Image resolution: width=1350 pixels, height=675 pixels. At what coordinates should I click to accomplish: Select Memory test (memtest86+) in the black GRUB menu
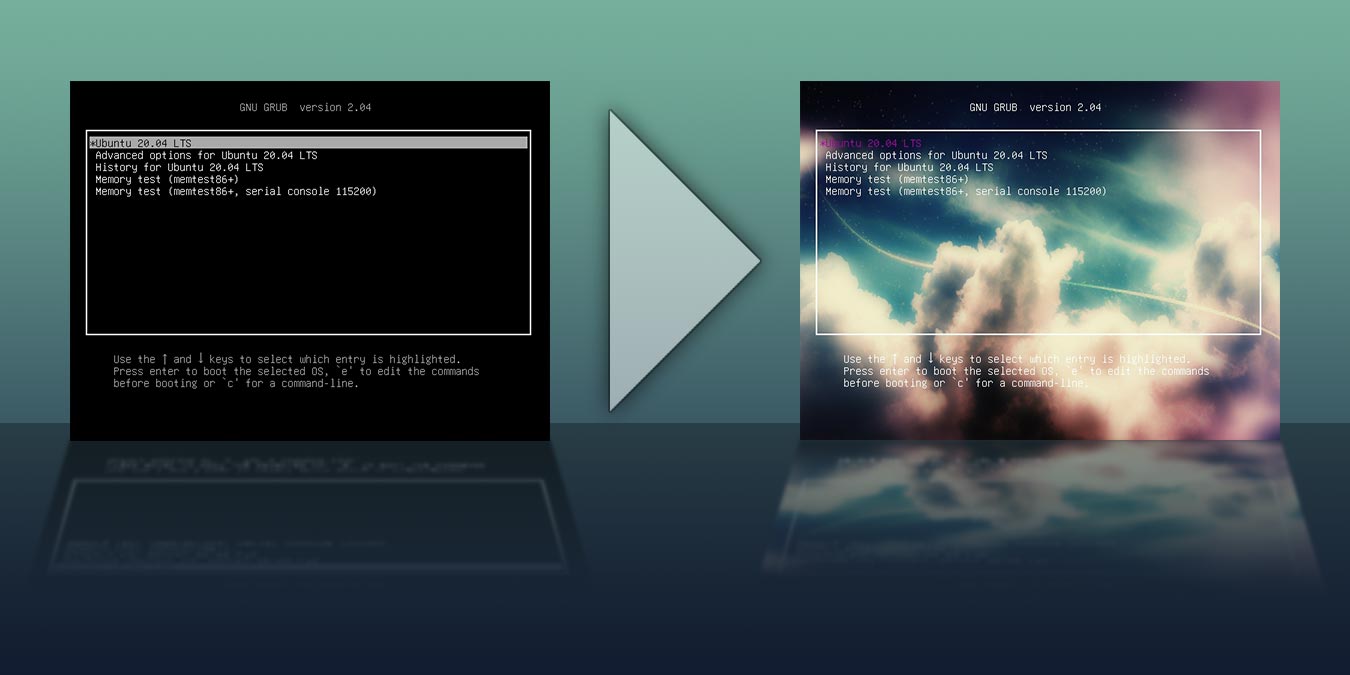pos(167,179)
